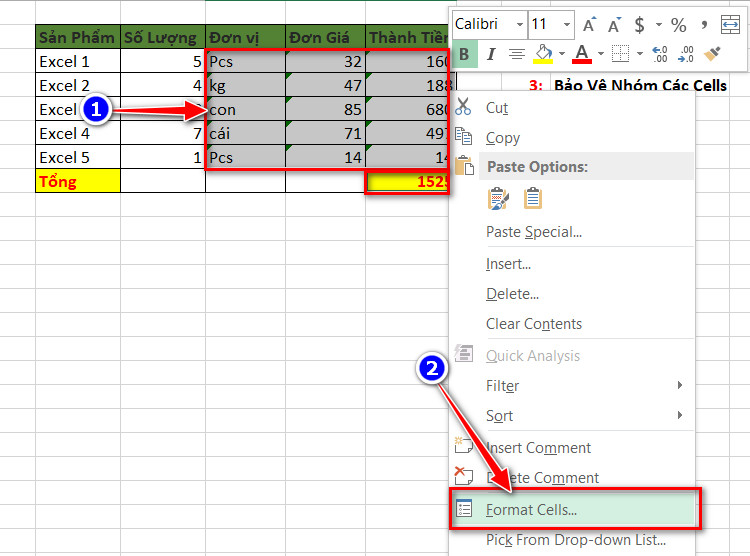The height and width of the screenshot is (556, 750).
Task: Choose Clear Contents in the context menu
Action: click(534, 324)
